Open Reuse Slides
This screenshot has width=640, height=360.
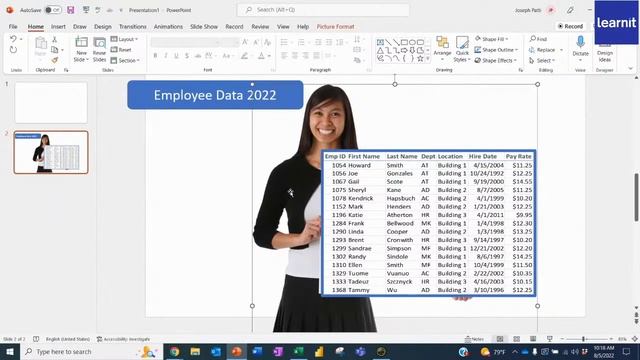99,49
